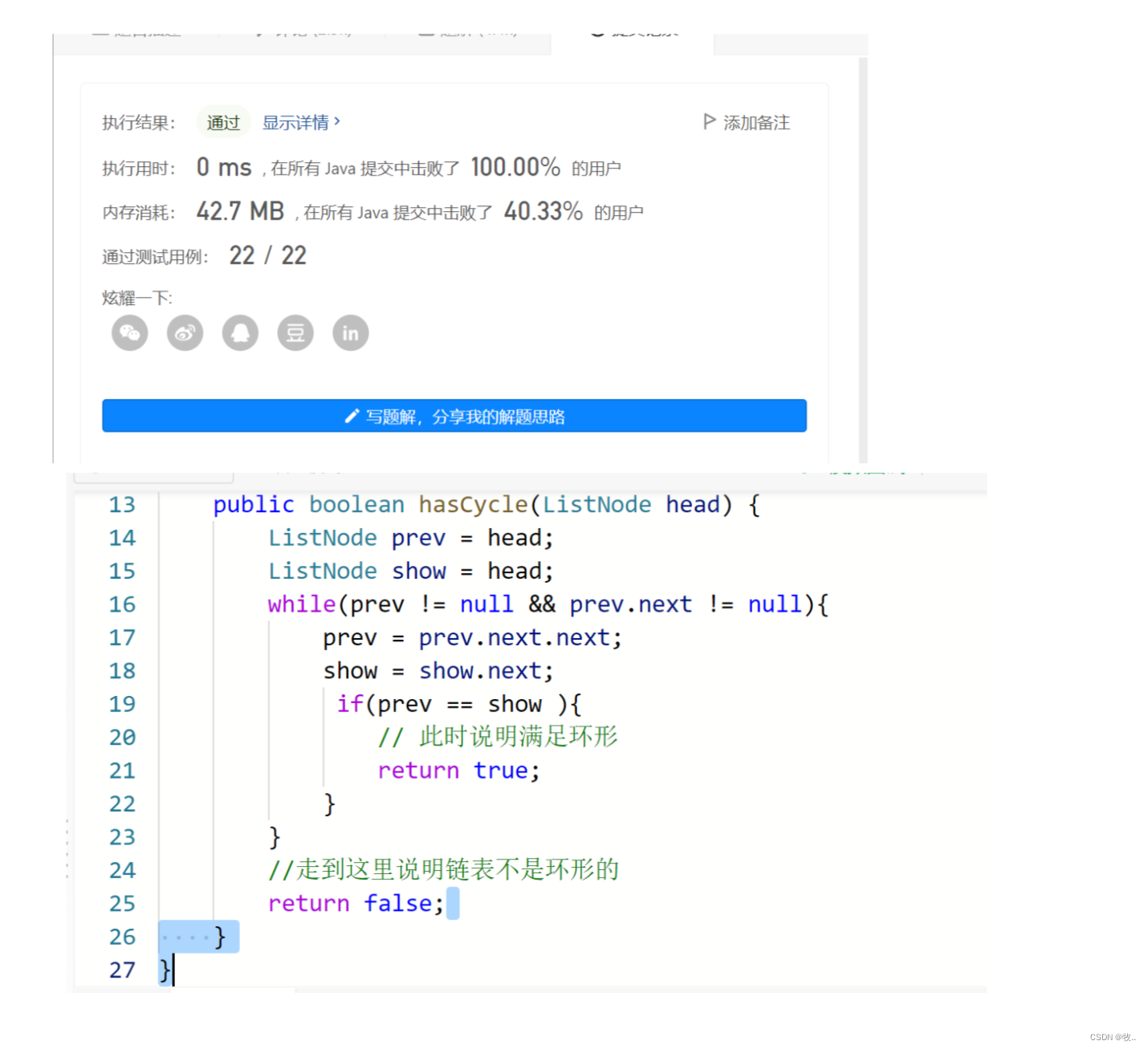Image resolution: width=1148 pixels, height=1049 pixels.
Task: Click the 通过 accepted status badge
Action: coord(223,122)
